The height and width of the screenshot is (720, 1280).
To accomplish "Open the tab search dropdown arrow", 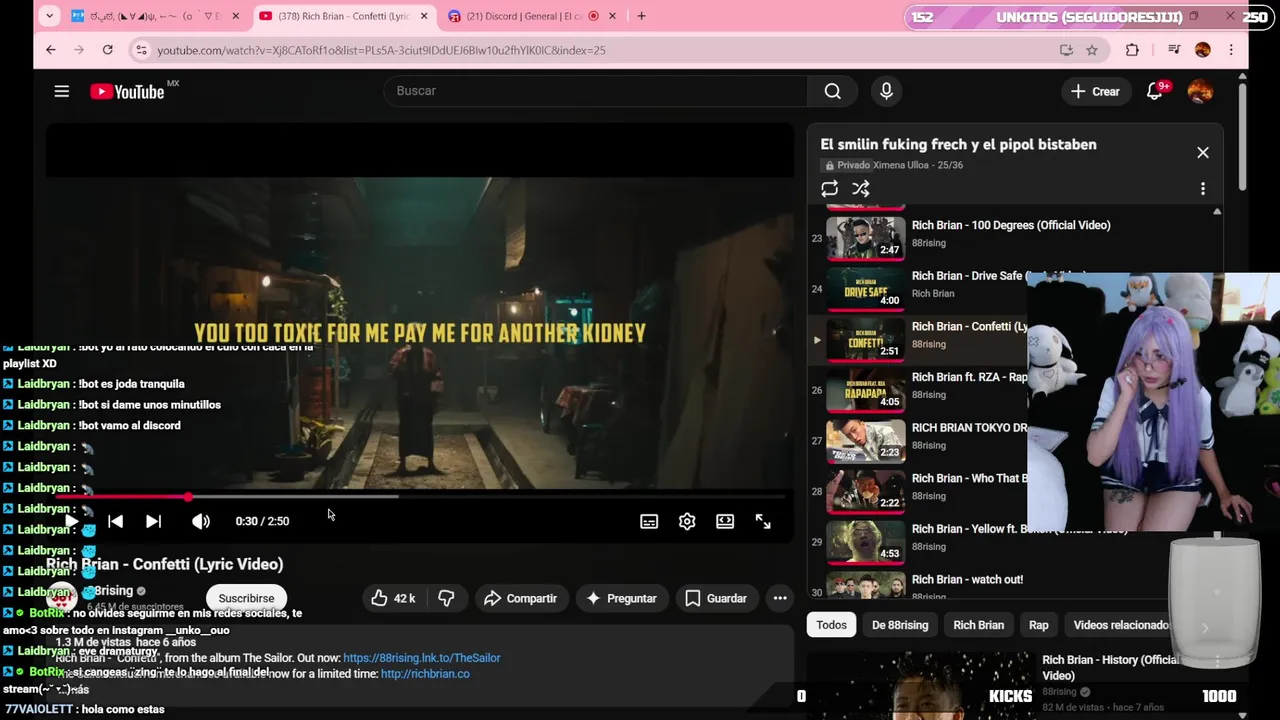I will [50, 16].
